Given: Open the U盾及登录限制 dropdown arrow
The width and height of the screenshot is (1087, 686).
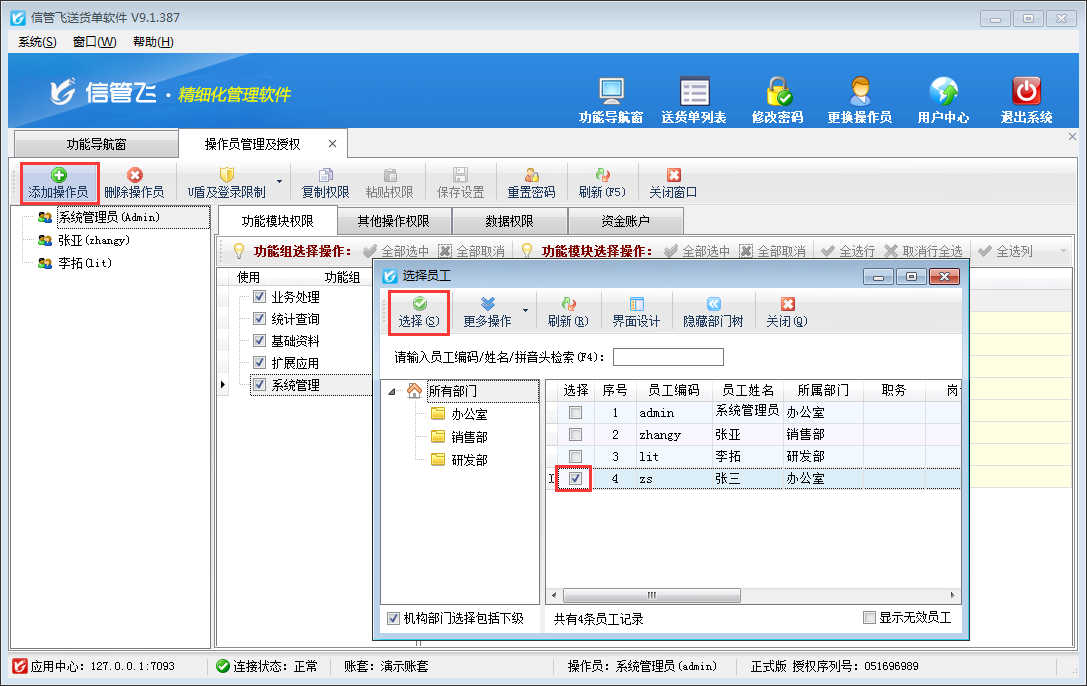Looking at the screenshot, I should 279,183.
